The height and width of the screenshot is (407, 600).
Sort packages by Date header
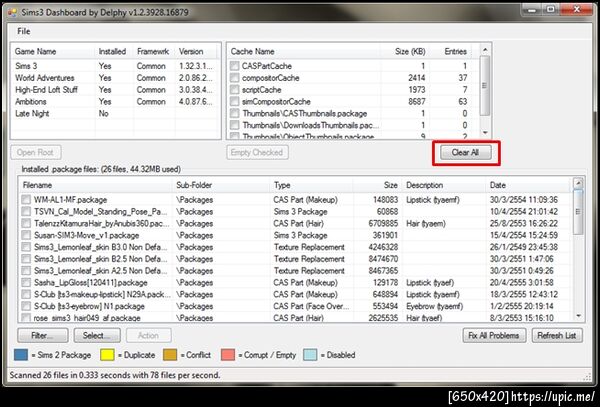528,185
